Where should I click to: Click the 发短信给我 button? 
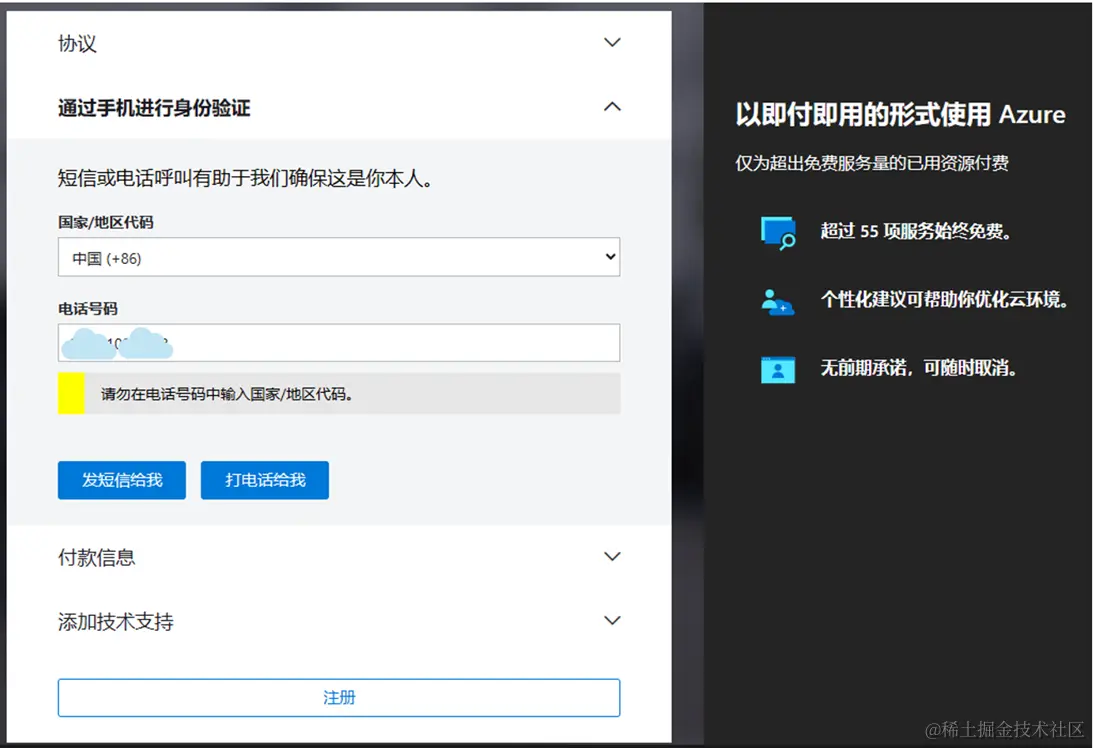tap(122, 480)
